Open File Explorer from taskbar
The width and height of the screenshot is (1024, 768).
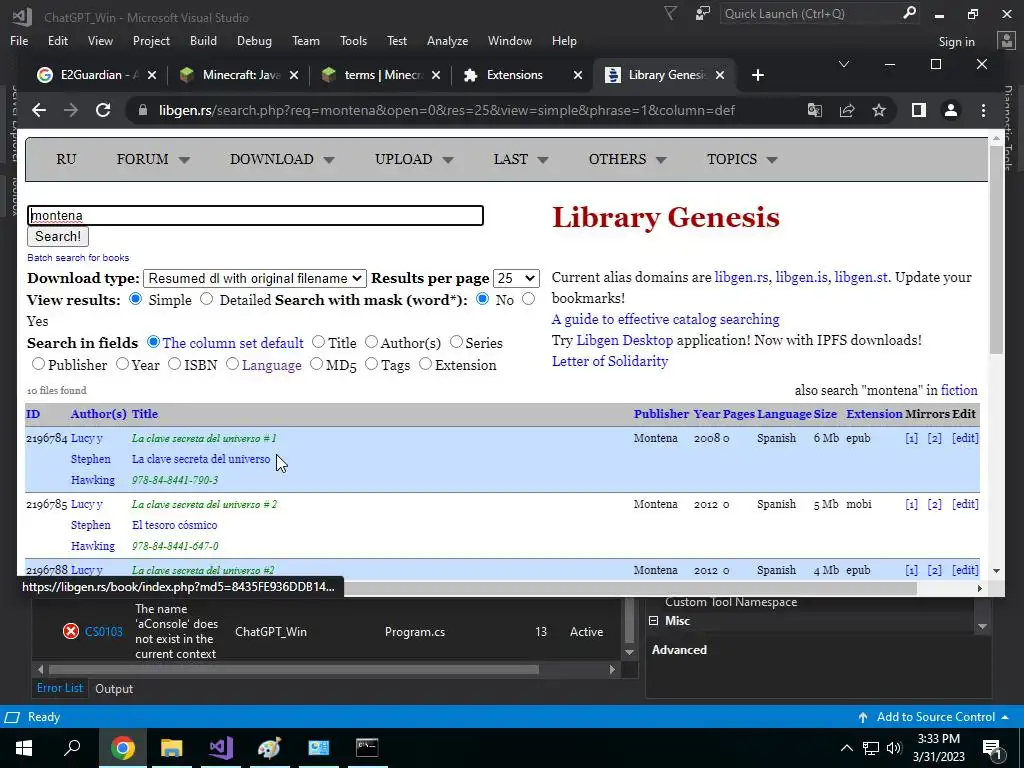coord(171,748)
